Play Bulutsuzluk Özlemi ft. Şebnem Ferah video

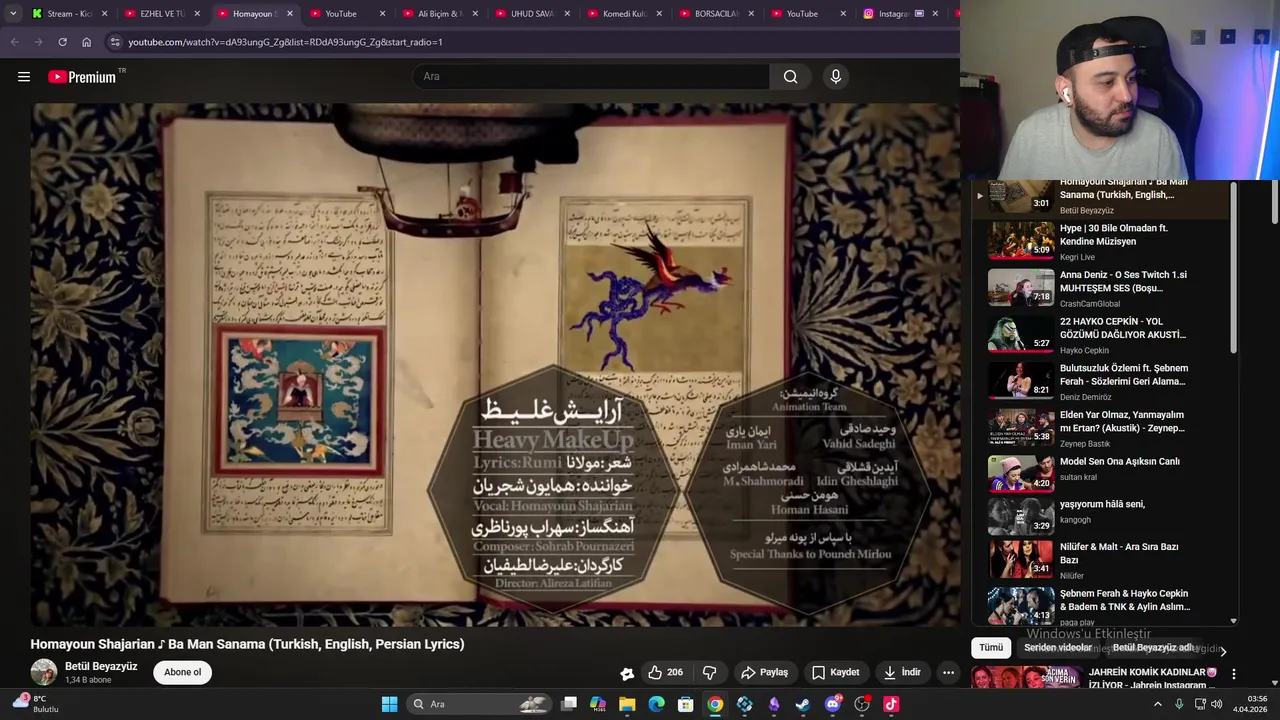[x=1100, y=381]
